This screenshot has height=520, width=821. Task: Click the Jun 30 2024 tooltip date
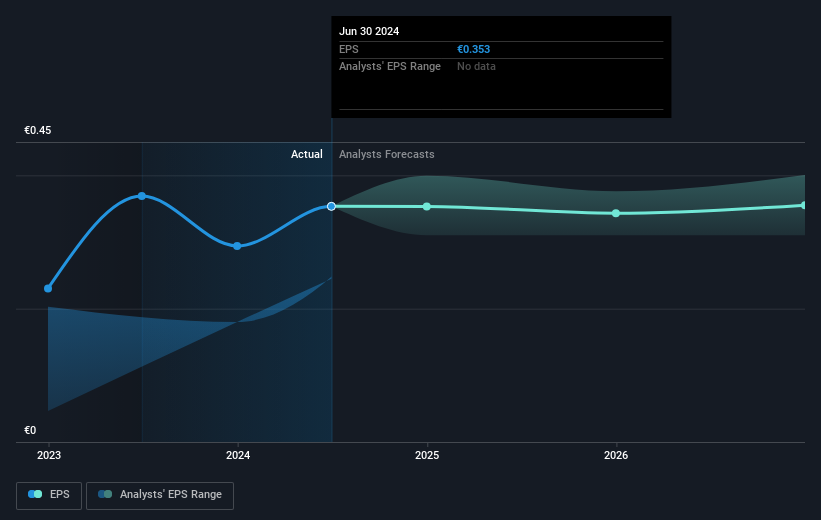[369, 31]
